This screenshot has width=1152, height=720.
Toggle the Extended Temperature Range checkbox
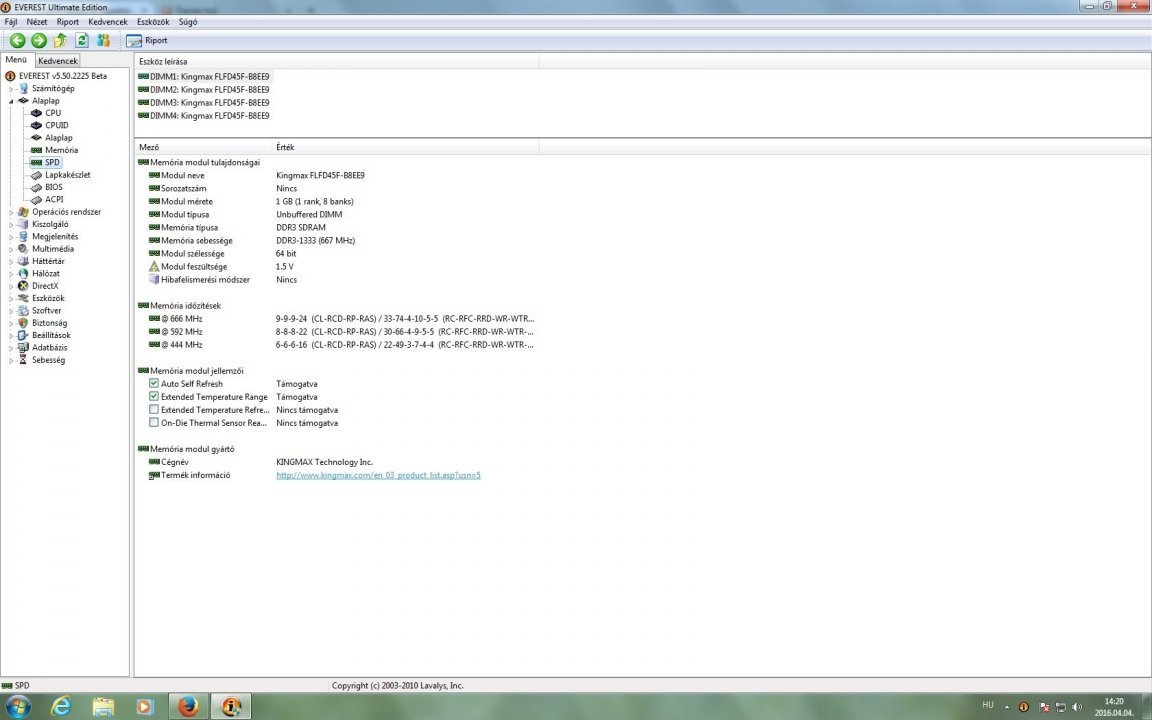pyautogui.click(x=154, y=396)
